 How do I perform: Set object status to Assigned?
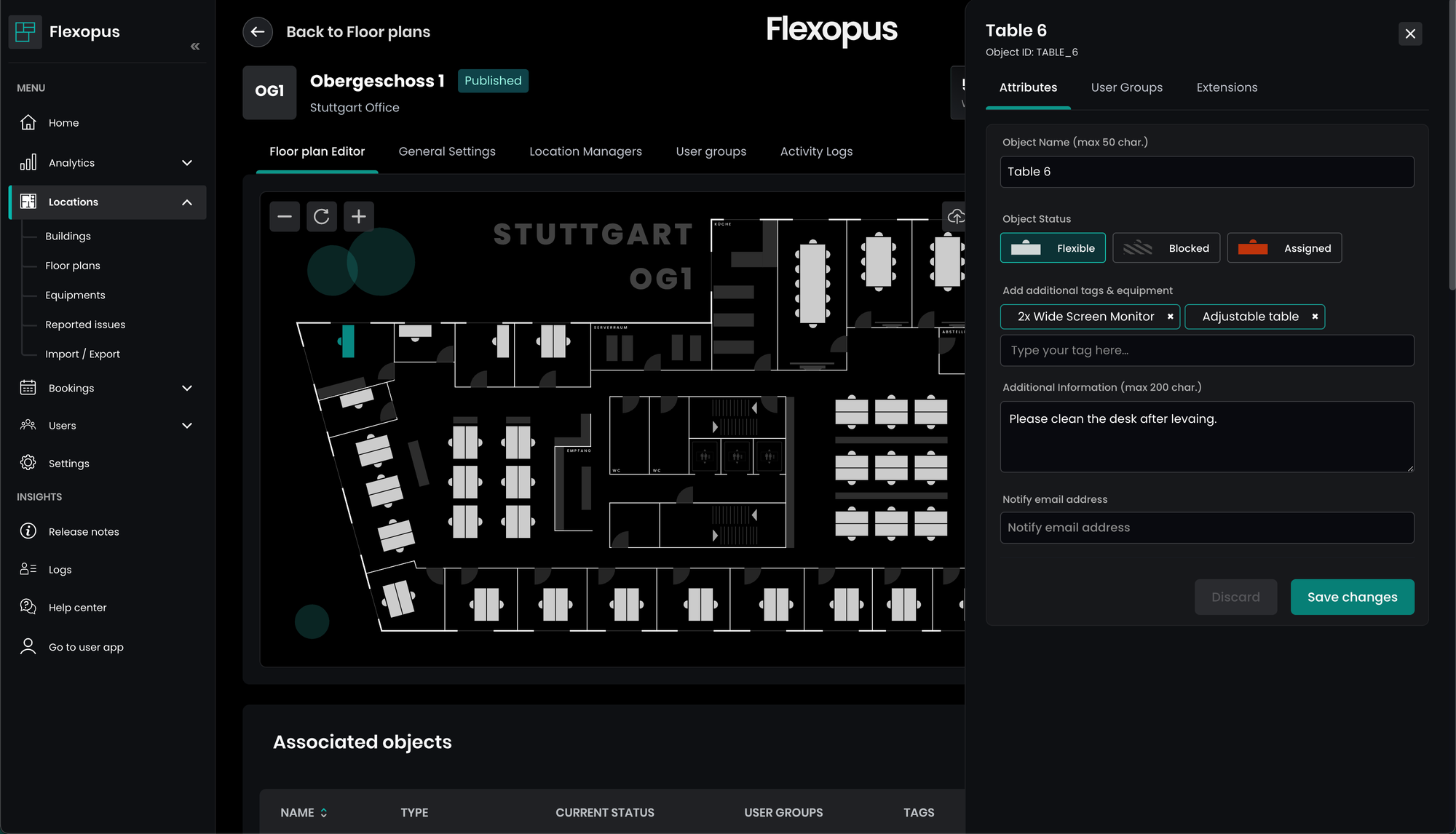(x=1284, y=248)
